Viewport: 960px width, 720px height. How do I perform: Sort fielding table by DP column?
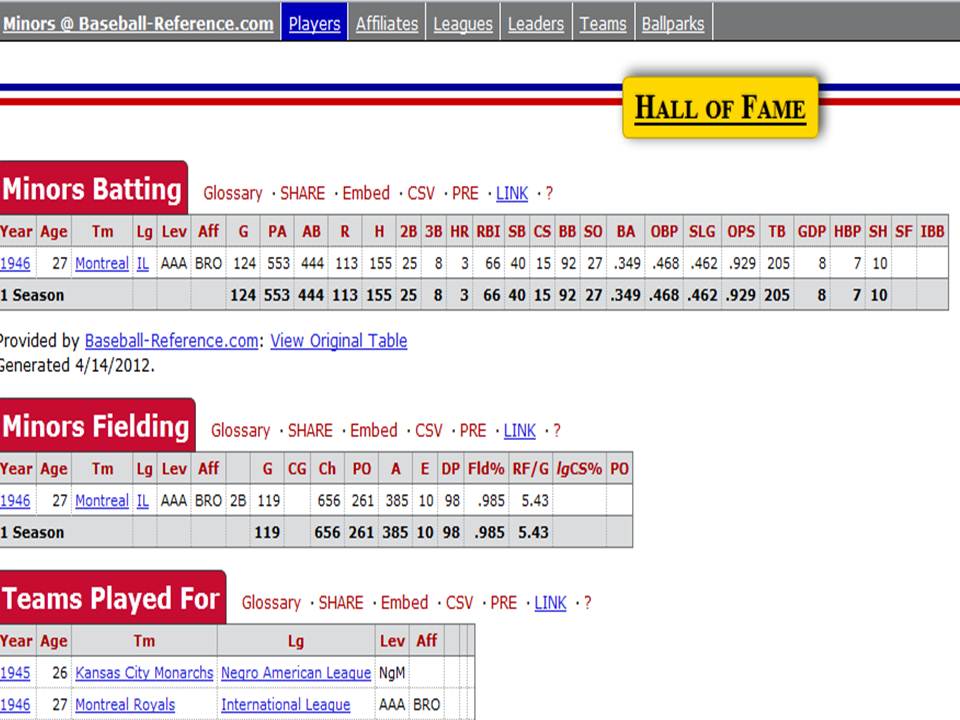click(451, 468)
